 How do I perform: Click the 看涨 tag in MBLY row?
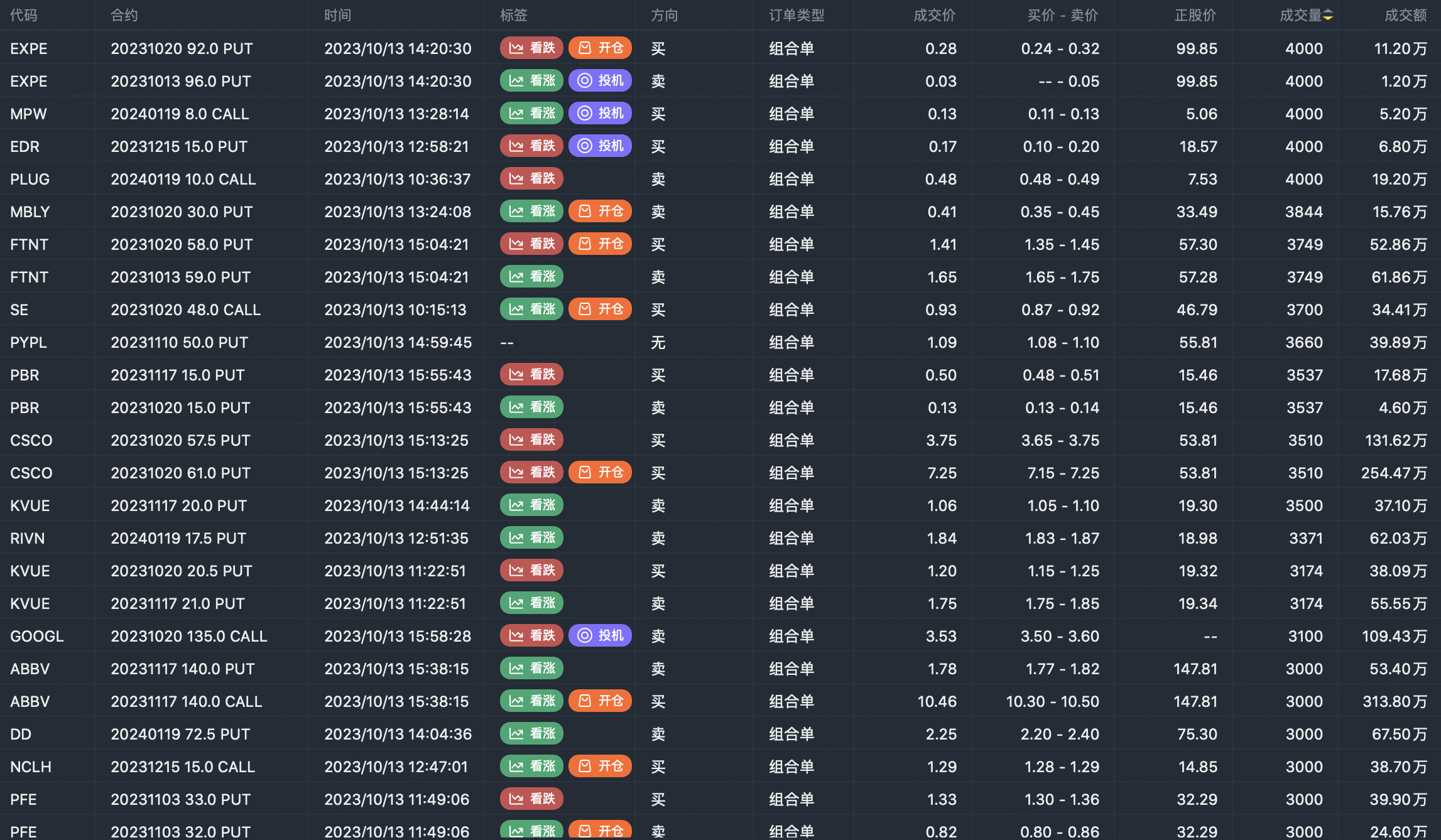point(531,211)
